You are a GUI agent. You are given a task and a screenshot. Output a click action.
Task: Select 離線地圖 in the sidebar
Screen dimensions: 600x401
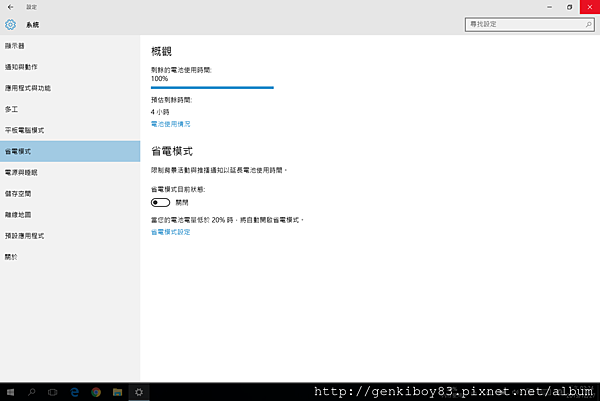[x=70, y=215]
